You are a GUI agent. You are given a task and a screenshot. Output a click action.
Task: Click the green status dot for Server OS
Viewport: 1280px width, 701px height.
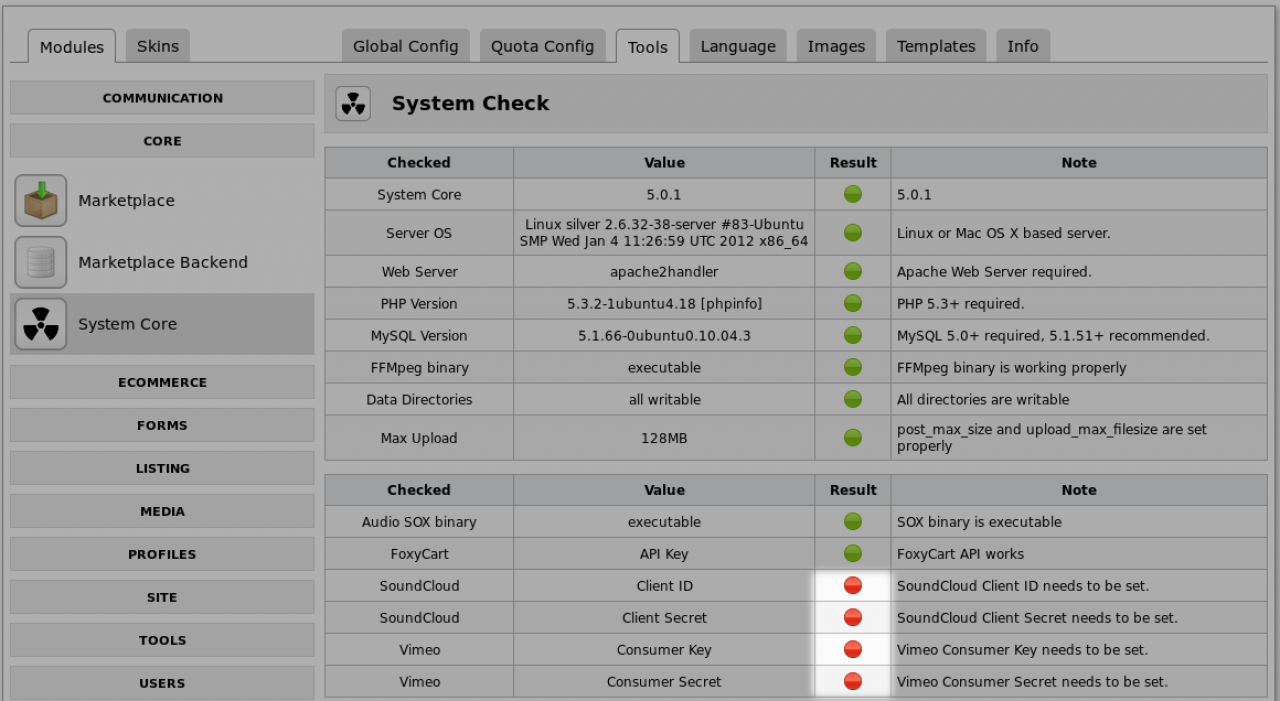point(853,233)
